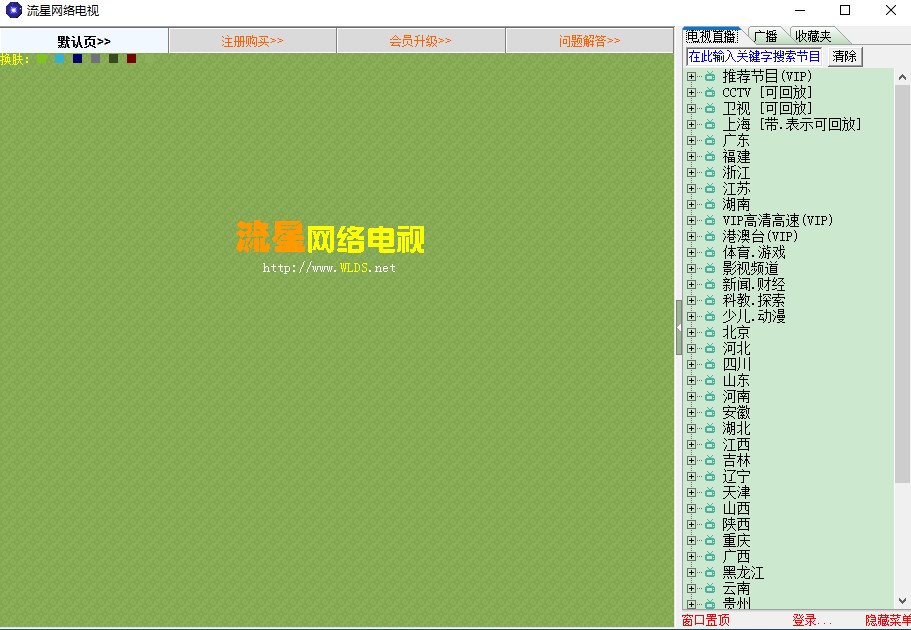The height and width of the screenshot is (630, 911).
Task: Click the channel keyword search field
Action: pos(755,57)
